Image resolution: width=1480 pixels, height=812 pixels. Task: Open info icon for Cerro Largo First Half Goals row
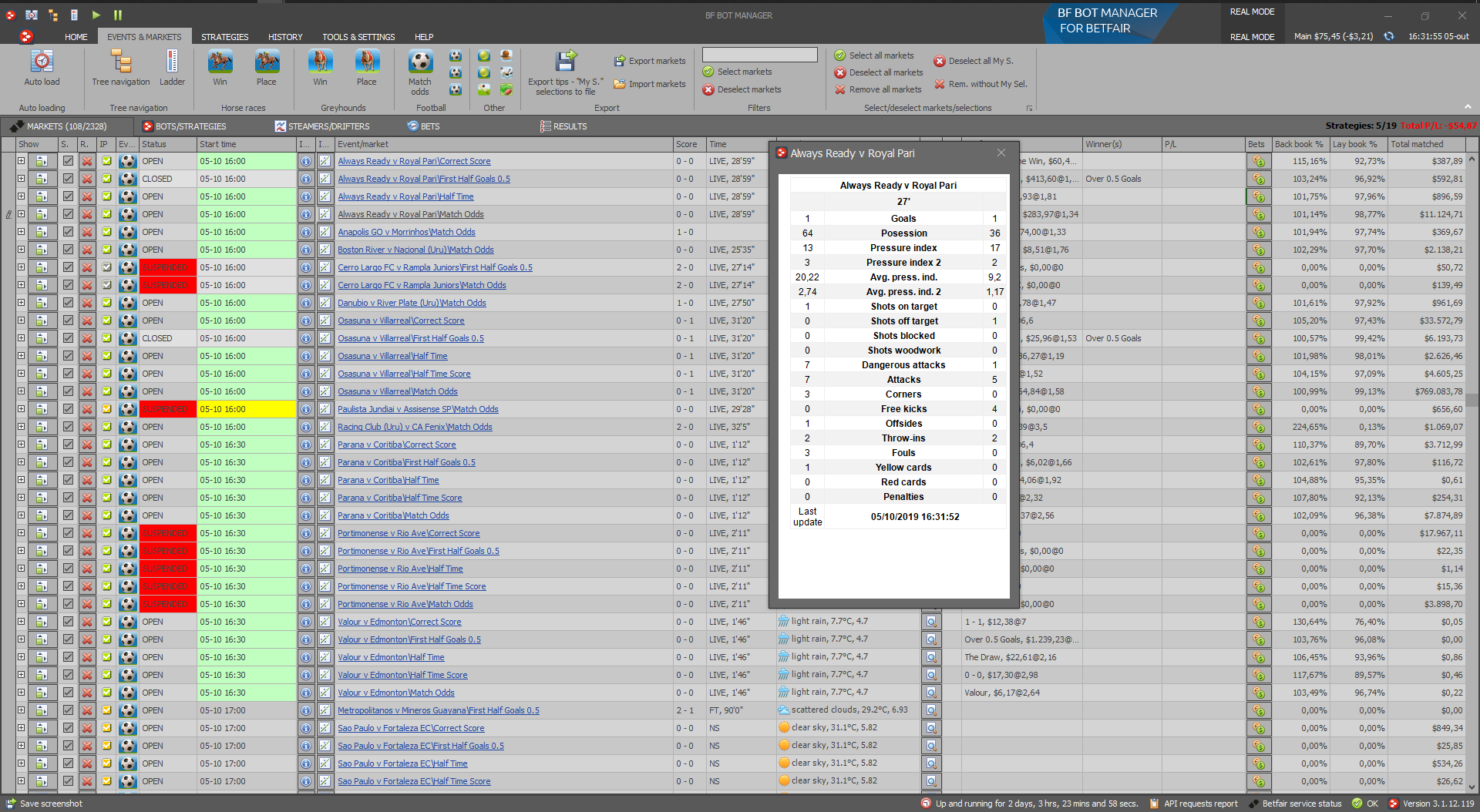(306, 267)
